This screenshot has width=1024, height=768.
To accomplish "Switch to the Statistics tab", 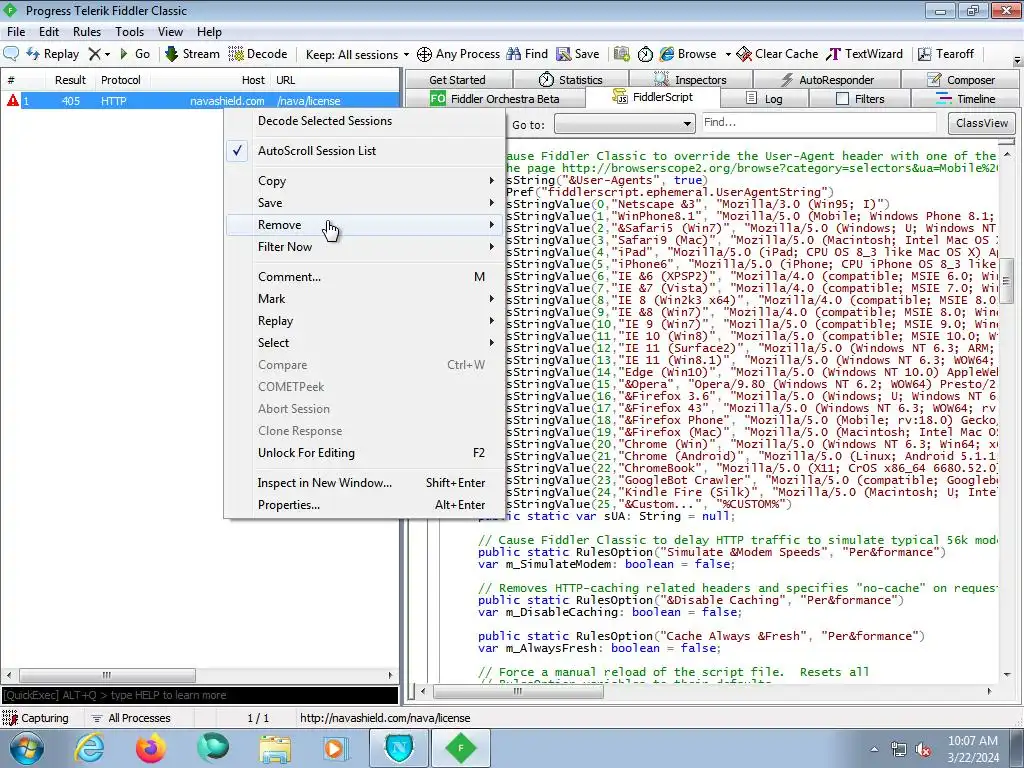I will pyautogui.click(x=571, y=80).
